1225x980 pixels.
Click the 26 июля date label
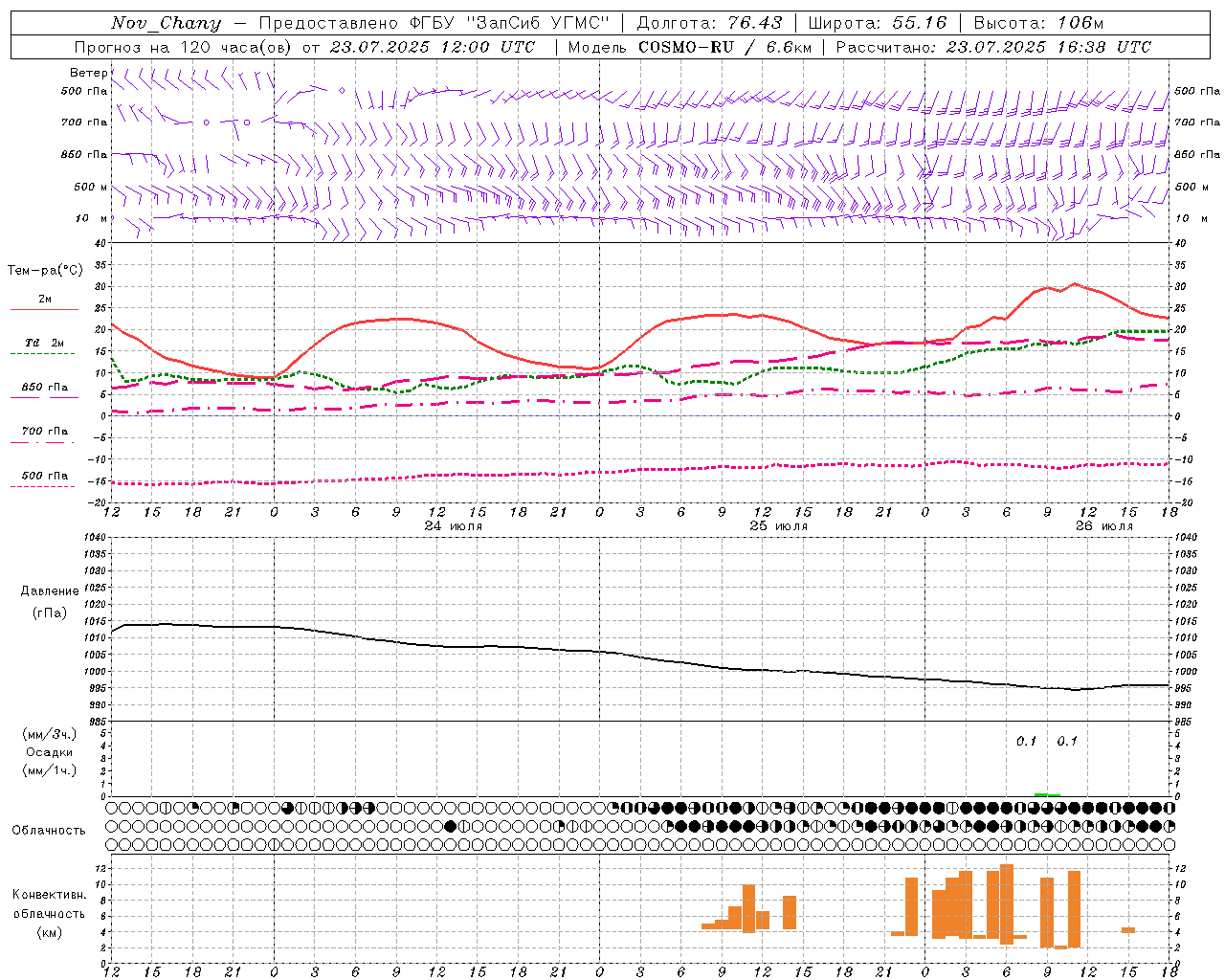coord(1104,525)
